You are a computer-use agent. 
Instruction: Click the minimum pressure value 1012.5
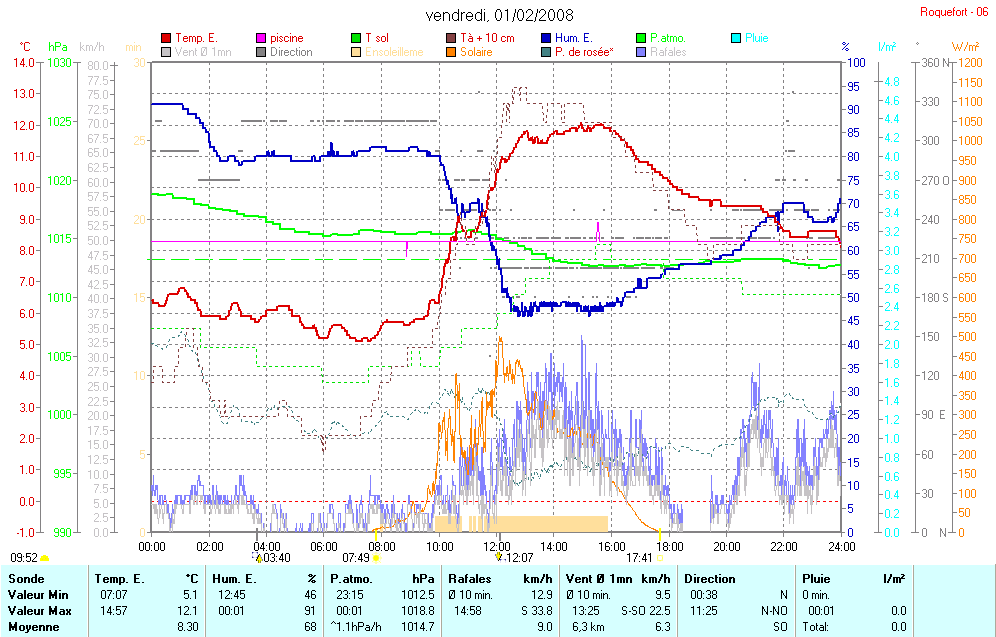[417, 595]
